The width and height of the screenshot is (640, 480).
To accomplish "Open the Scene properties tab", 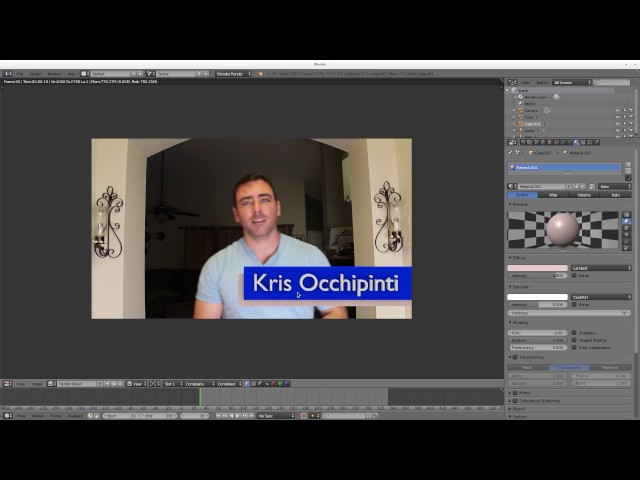I will [536, 142].
